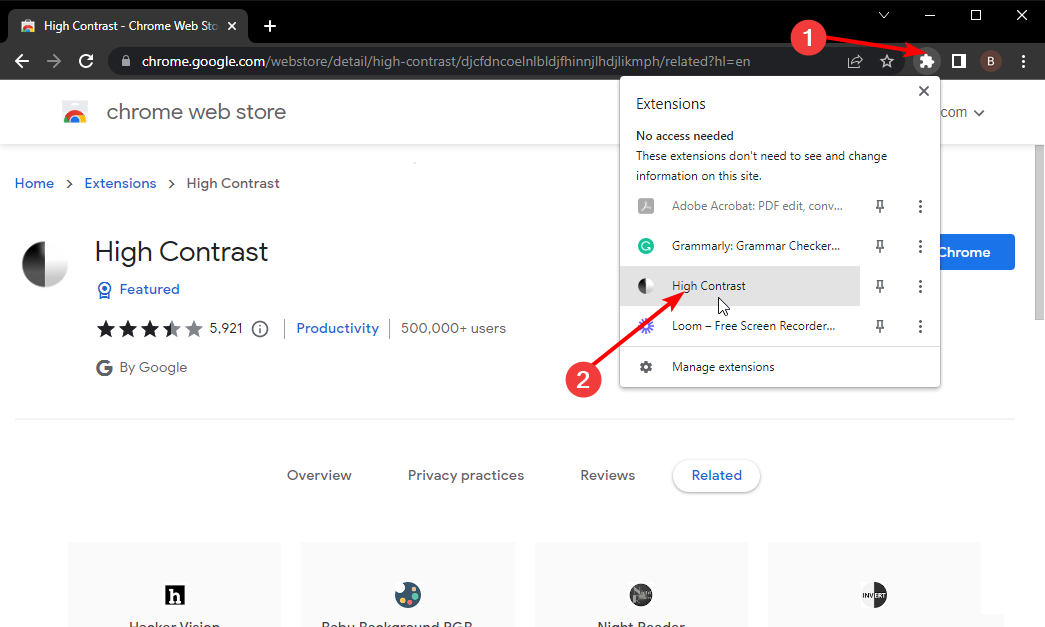Image resolution: width=1045 pixels, height=627 pixels.
Task: Click the share this page icon
Action: [x=854, y=61]
